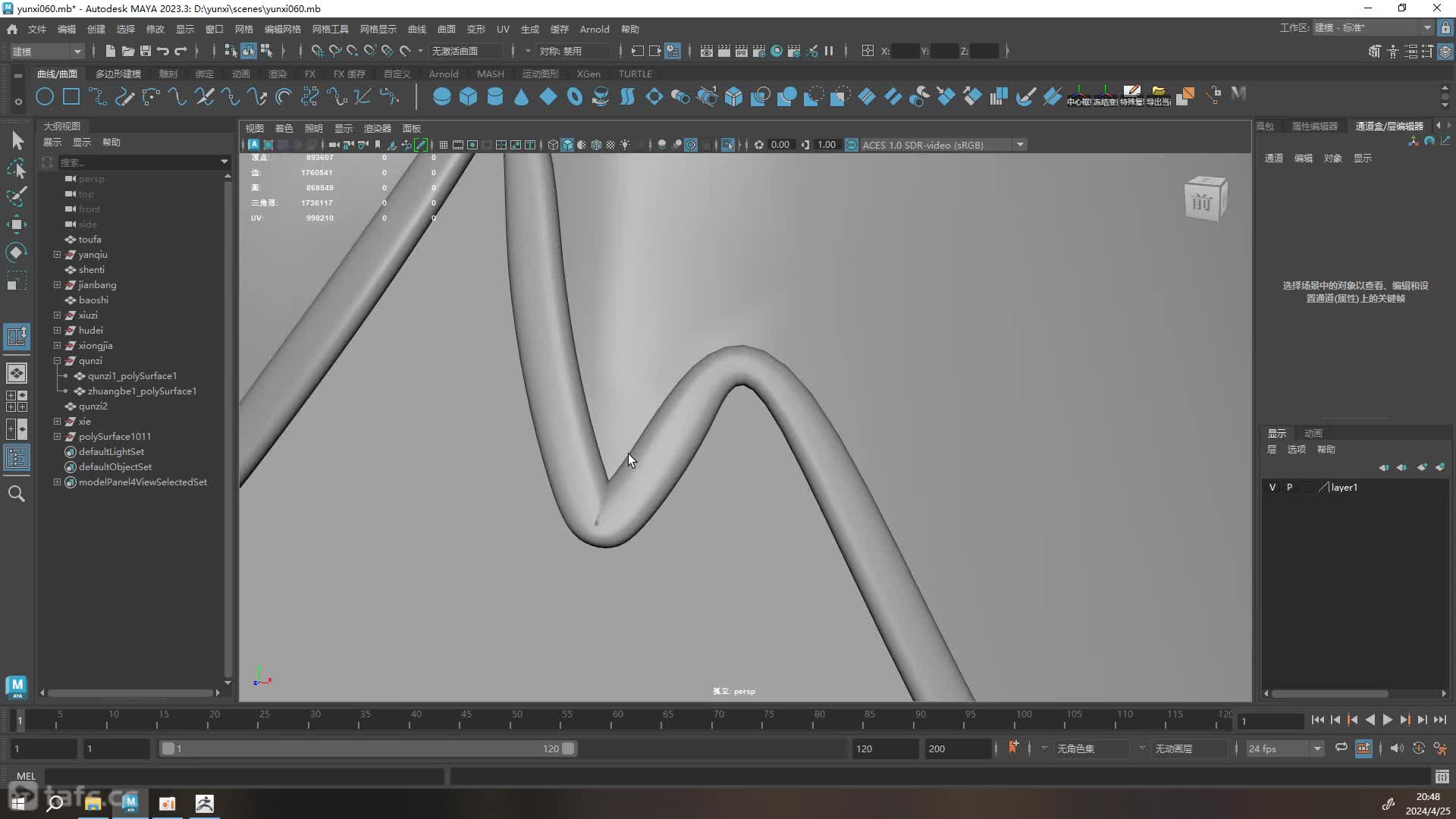This screenshot has height=819, width=1456.
Task: Open the outliner 展示 menu
Action: click(52, 142)
